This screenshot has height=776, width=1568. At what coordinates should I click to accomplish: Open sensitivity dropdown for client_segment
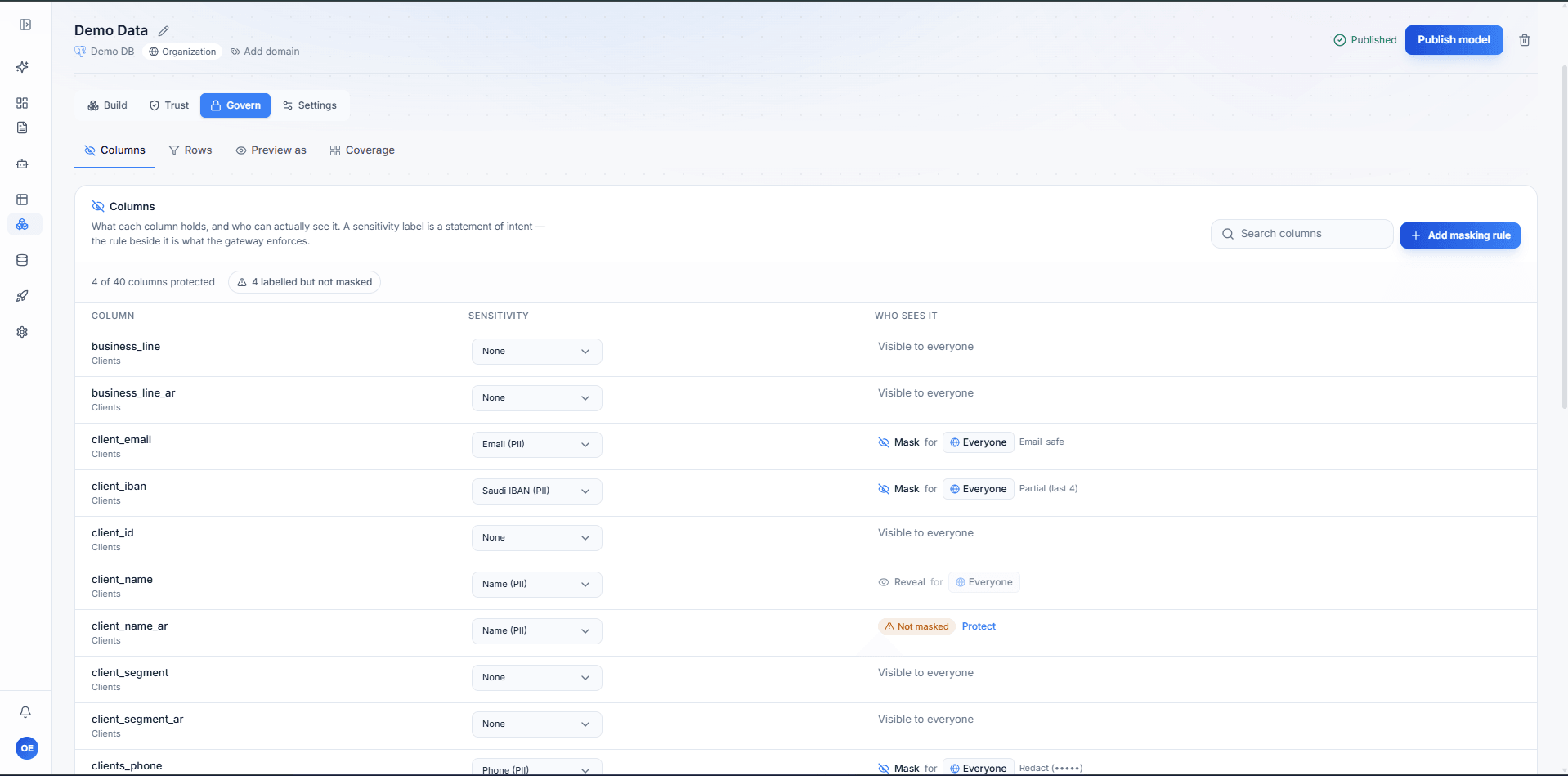[x=537, y=678]
